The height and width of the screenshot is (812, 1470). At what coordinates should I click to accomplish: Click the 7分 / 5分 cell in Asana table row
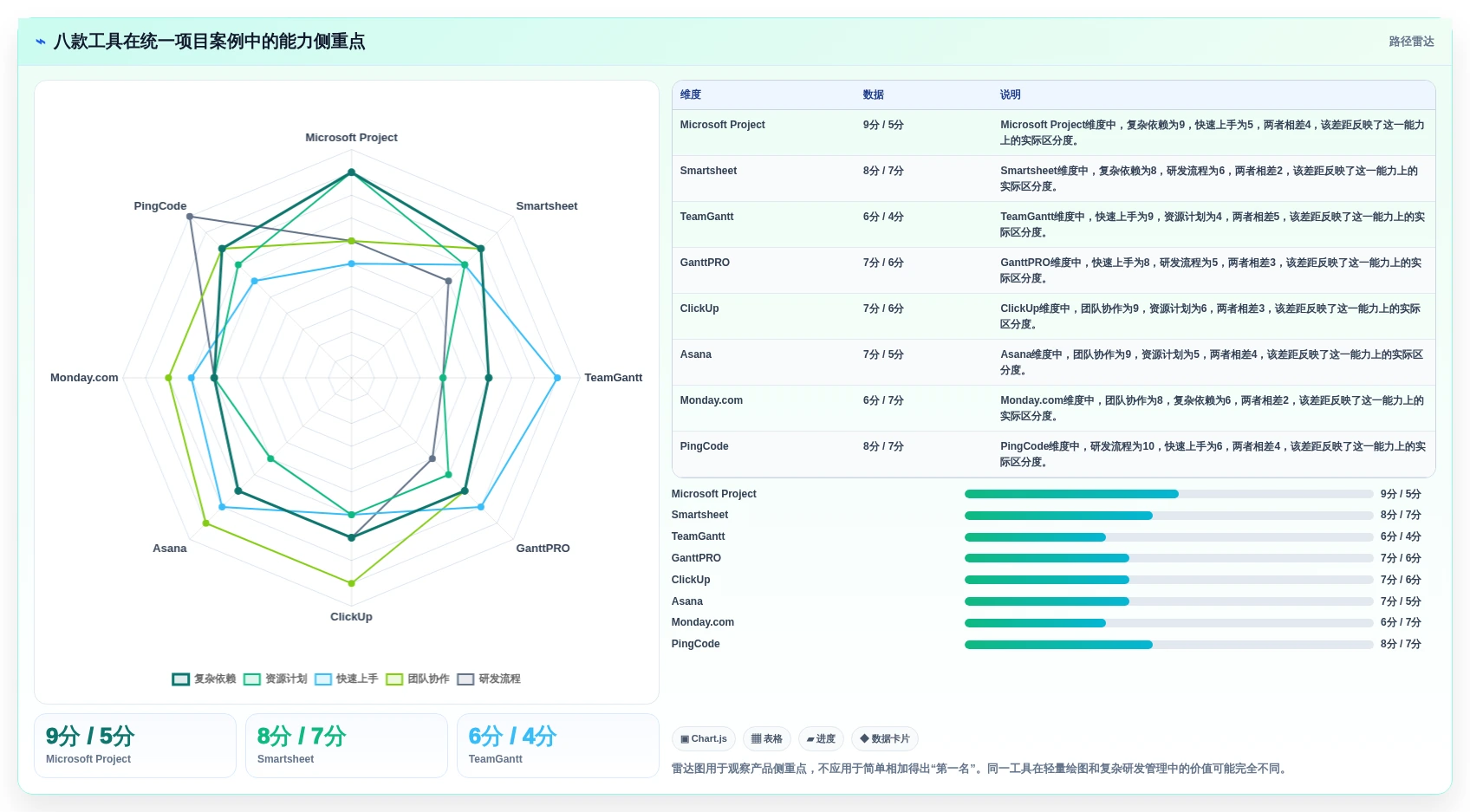[883, 354]
